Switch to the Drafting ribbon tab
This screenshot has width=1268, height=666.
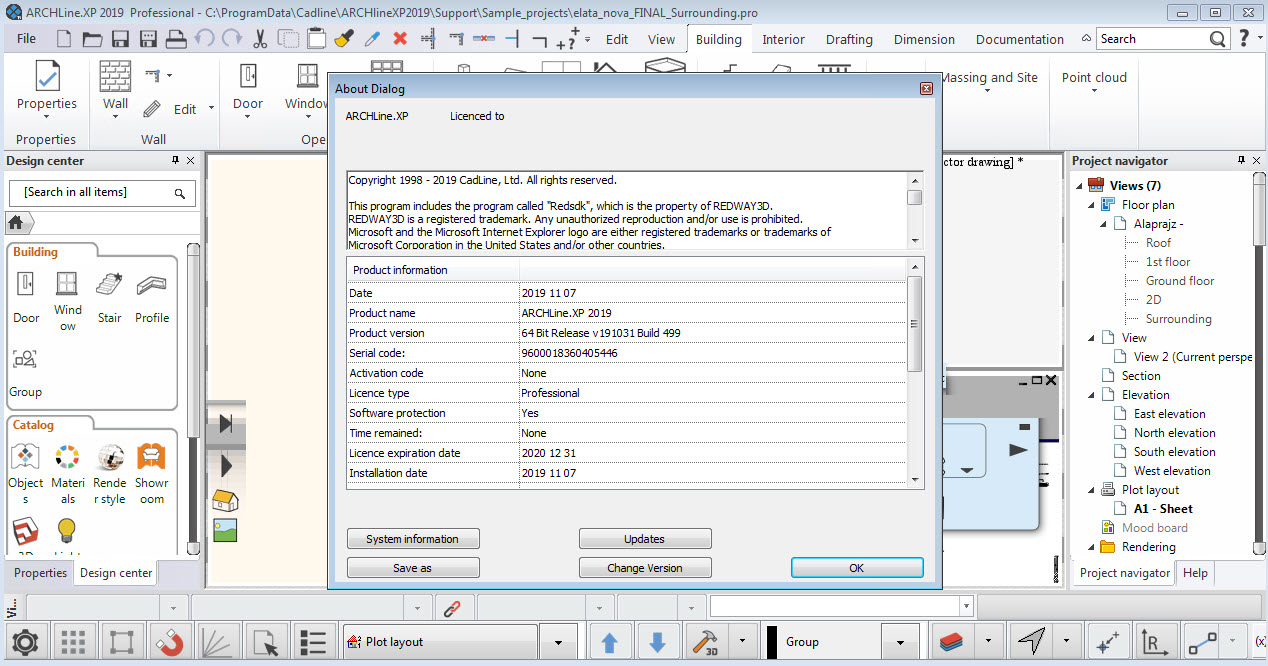[x=849, y=39]
